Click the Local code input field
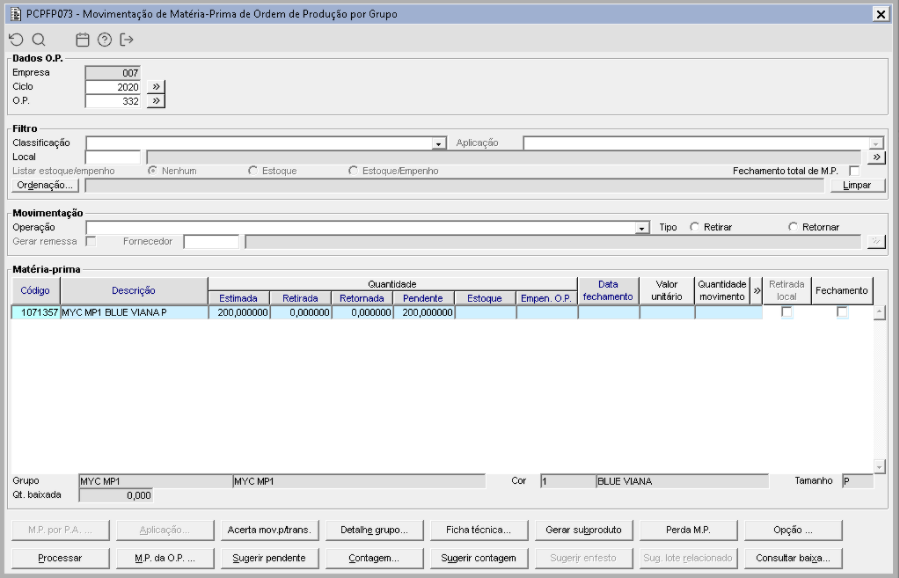This screenshot has width=899, height=578. point(113,157)
